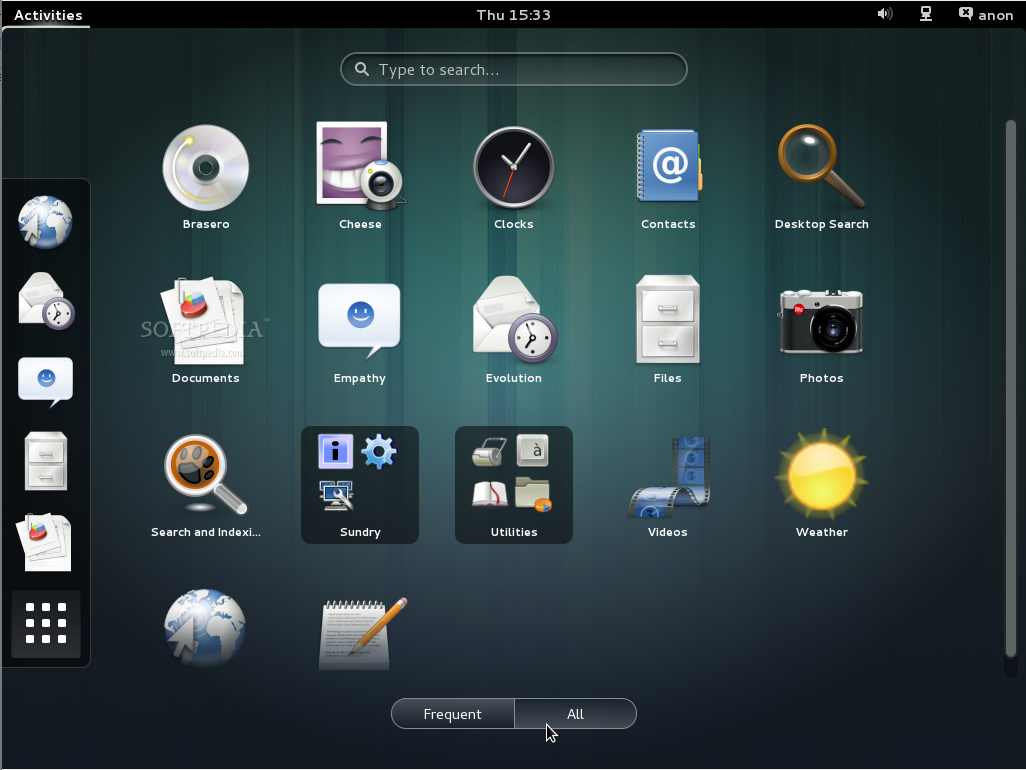Launch the Videos player
This screenshot has height=770, width=1026.
point(668,485)
